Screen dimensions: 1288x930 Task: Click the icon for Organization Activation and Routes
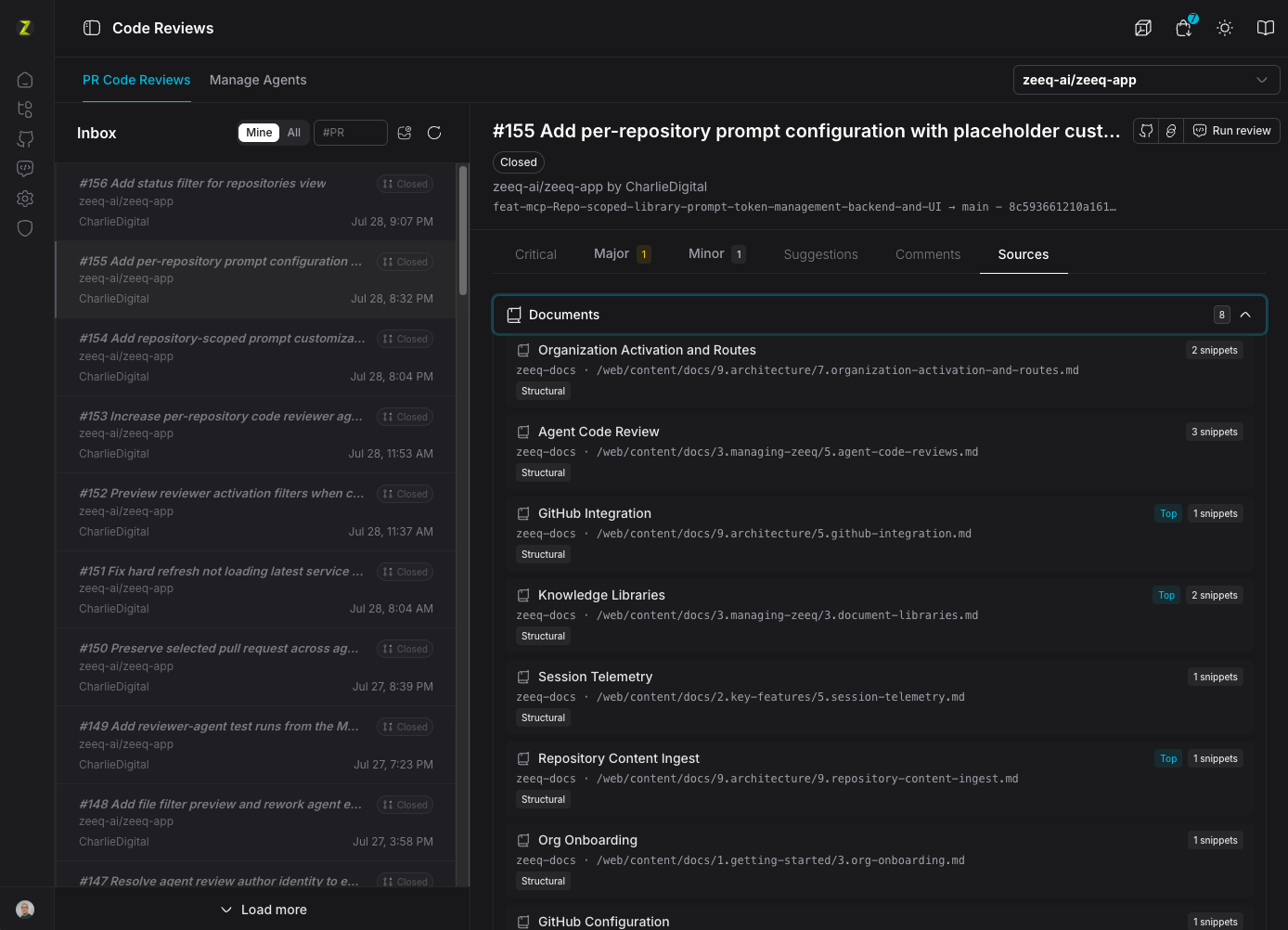point(523,351)
